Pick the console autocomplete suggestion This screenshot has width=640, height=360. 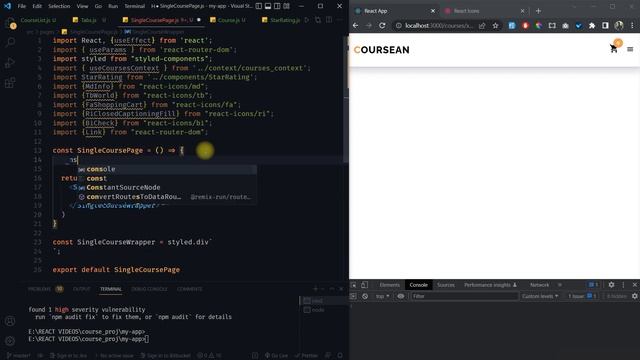(x=167, y=169)
